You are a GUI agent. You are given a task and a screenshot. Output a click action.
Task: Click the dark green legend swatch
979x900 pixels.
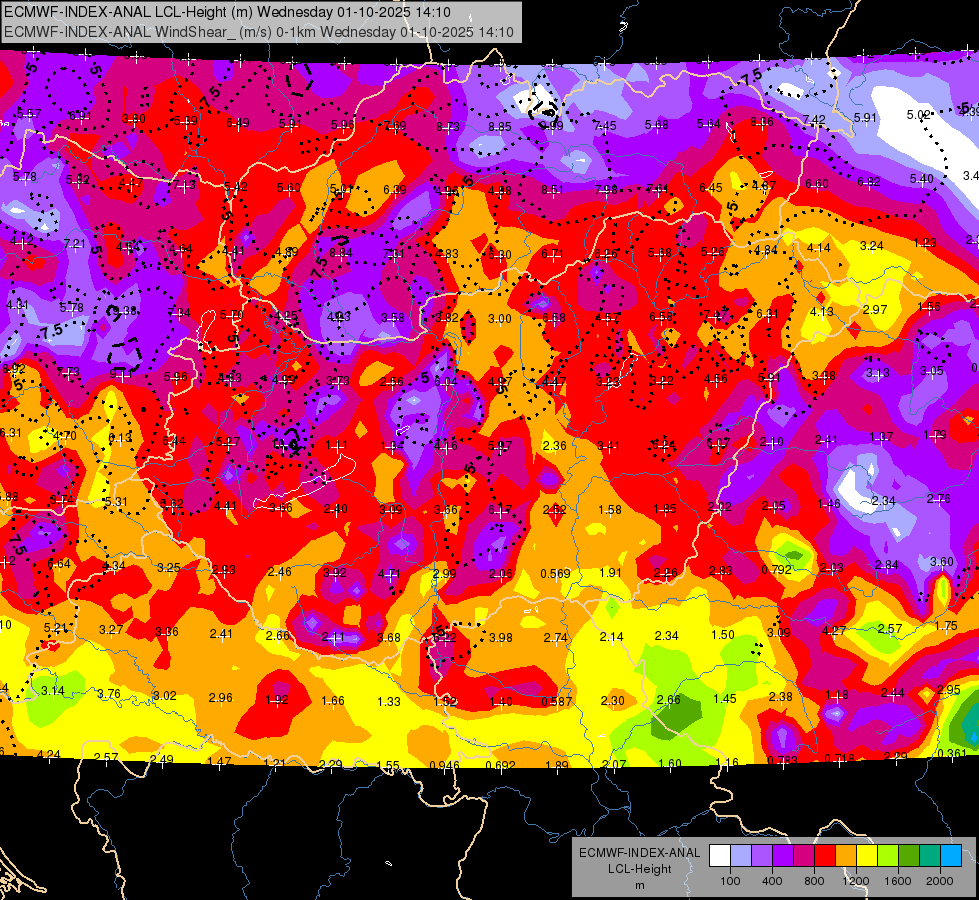click(909, 856)
